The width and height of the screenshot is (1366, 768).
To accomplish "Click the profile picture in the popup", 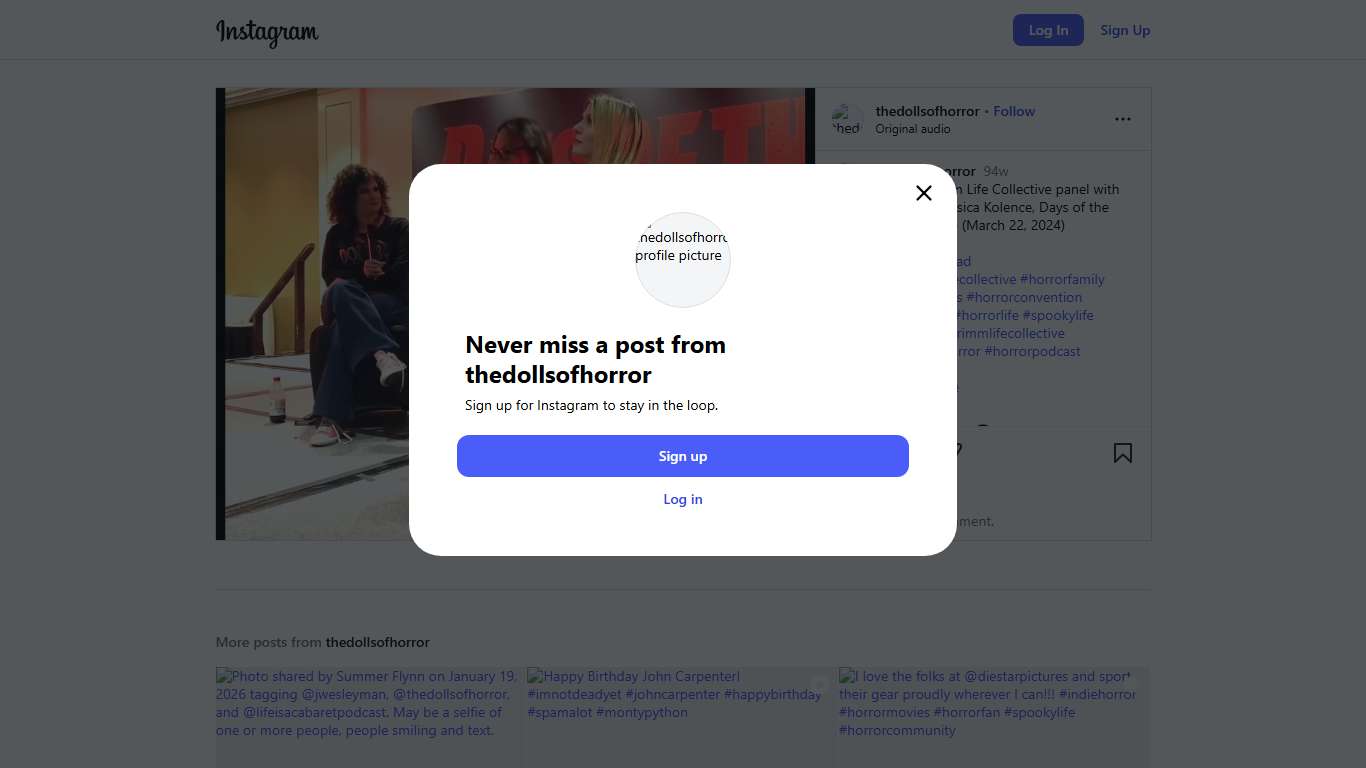I will click(x=683, y=259).
